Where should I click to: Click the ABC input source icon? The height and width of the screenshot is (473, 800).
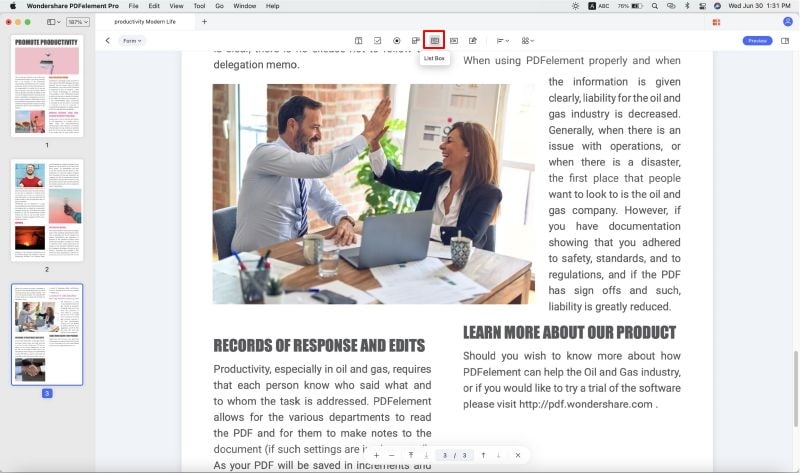coord(599,6)
